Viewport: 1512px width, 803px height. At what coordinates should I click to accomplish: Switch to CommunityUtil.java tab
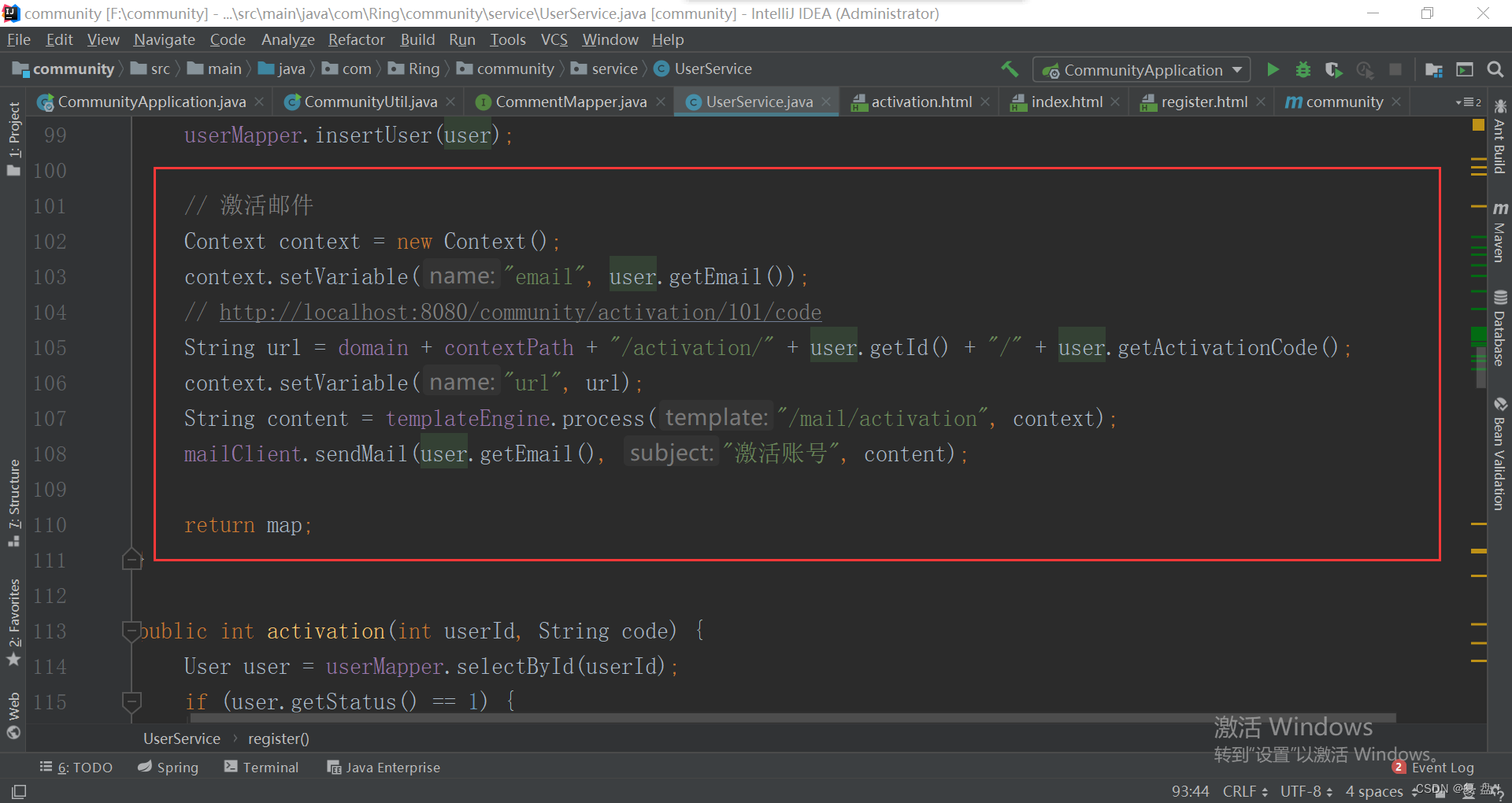370,102
